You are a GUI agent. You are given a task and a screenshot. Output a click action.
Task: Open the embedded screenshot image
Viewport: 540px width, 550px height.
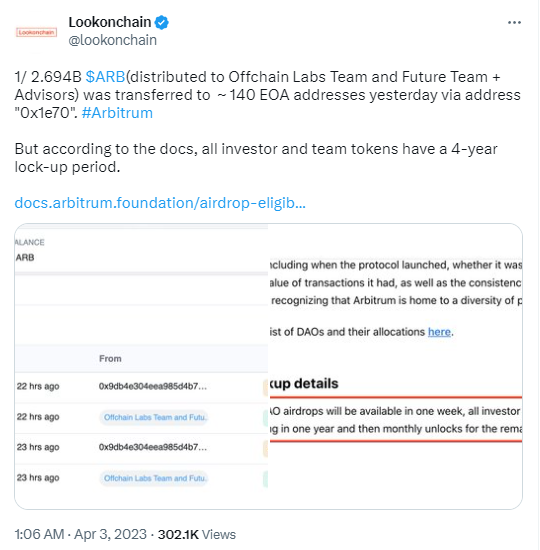pos(268,366)
